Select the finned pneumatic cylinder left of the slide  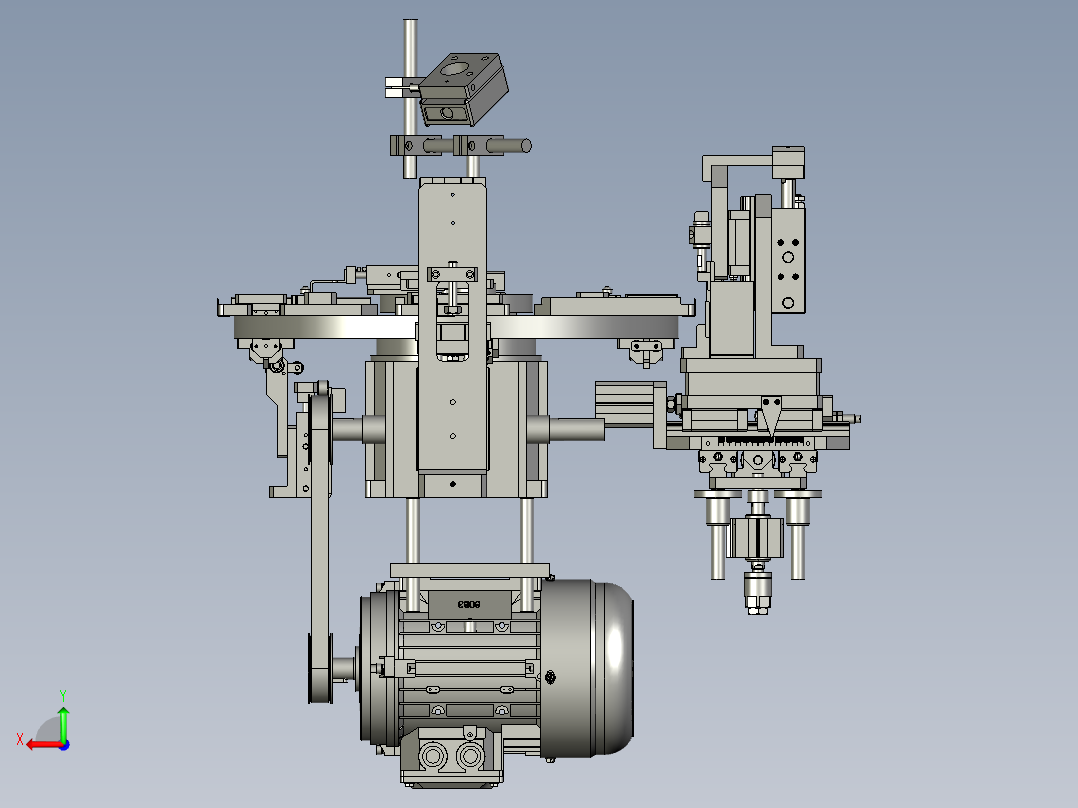coord(624,404)
